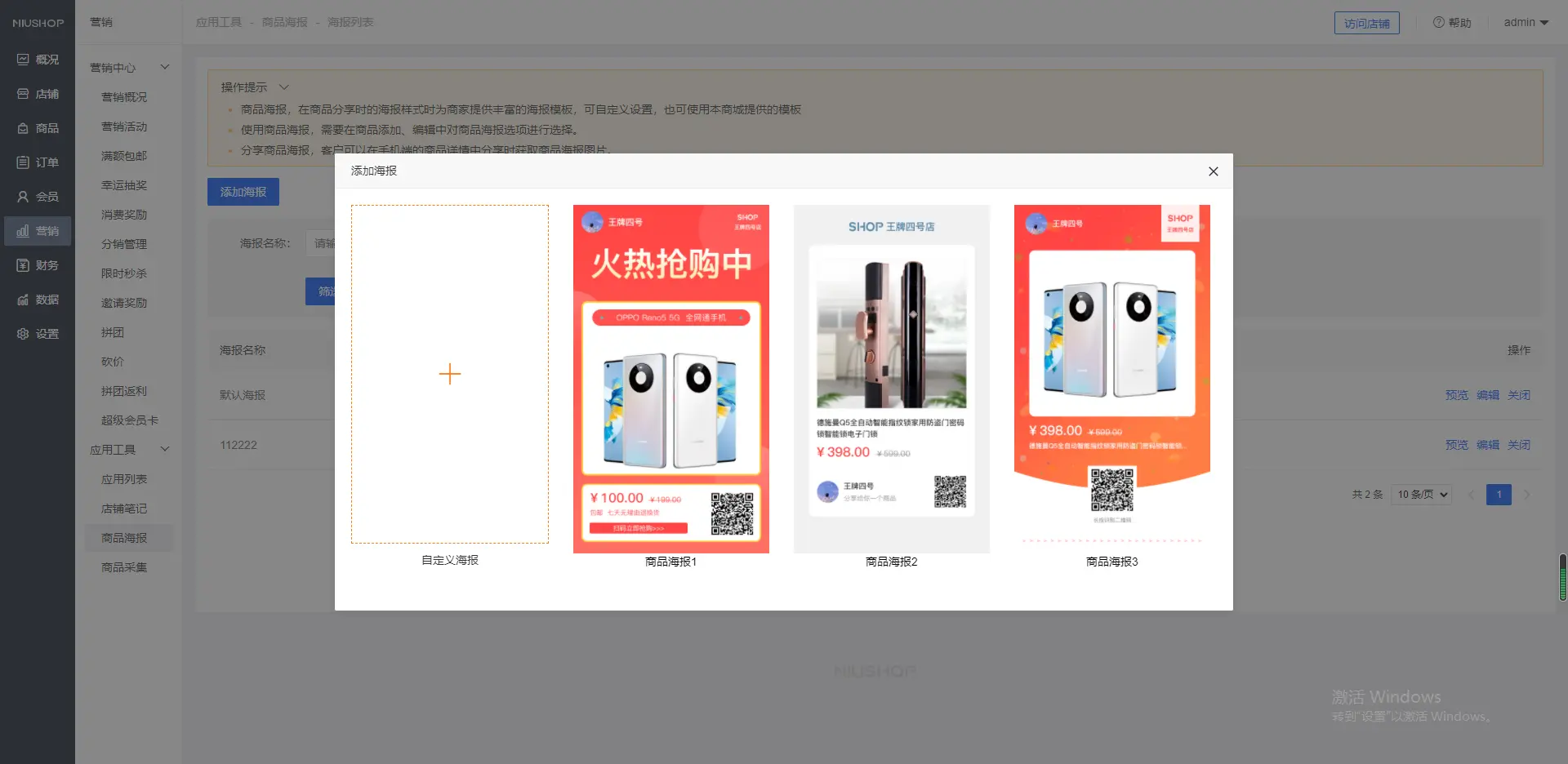Click the 数据 data chart icon
The width and height of the screenshot is (1568, 764).
[23, 300]
